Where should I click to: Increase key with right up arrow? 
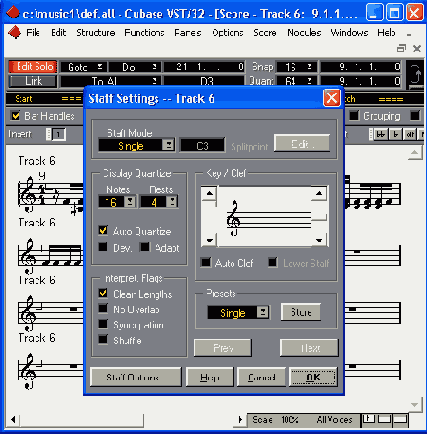coord(319,193)
